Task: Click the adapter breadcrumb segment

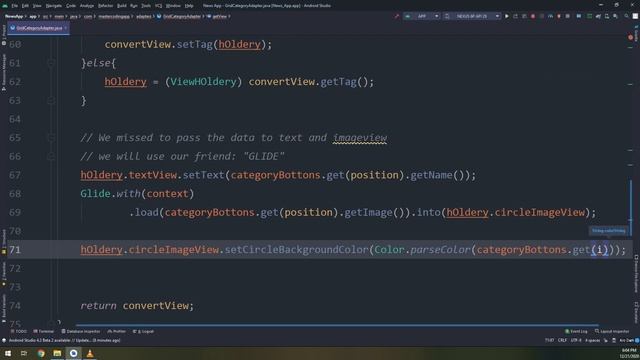Action: (144, 16)
